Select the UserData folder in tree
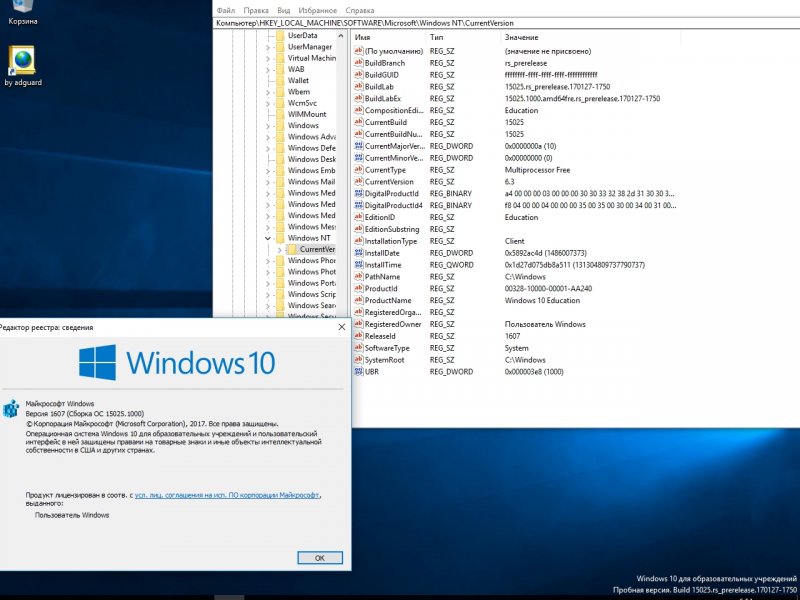The width and height of the screenshot is (800, 600). [x=302, y=36]
